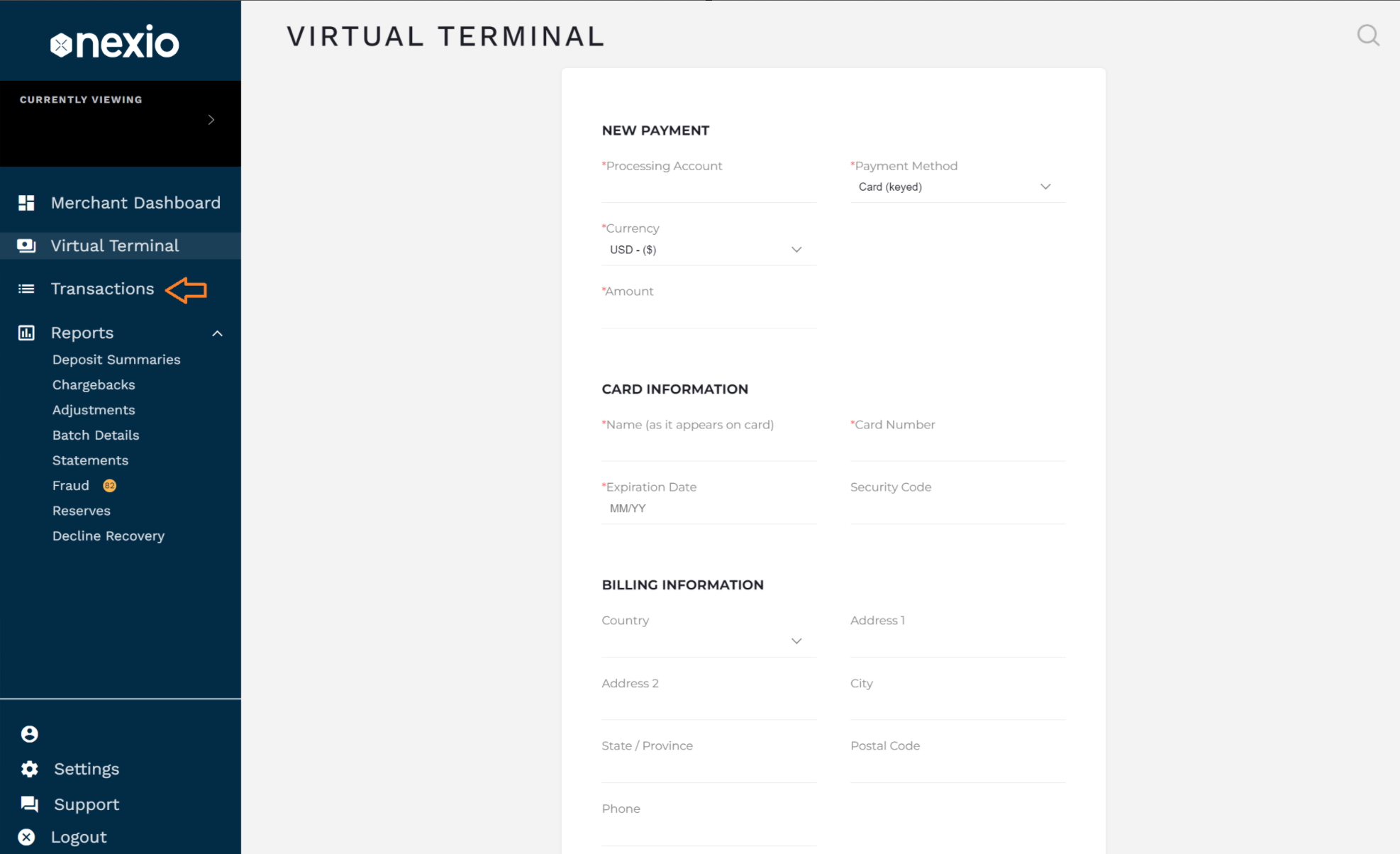This screenshot has width=1400, height=854.
Task: Open the Chargebacks report
Action: [94, 385]
